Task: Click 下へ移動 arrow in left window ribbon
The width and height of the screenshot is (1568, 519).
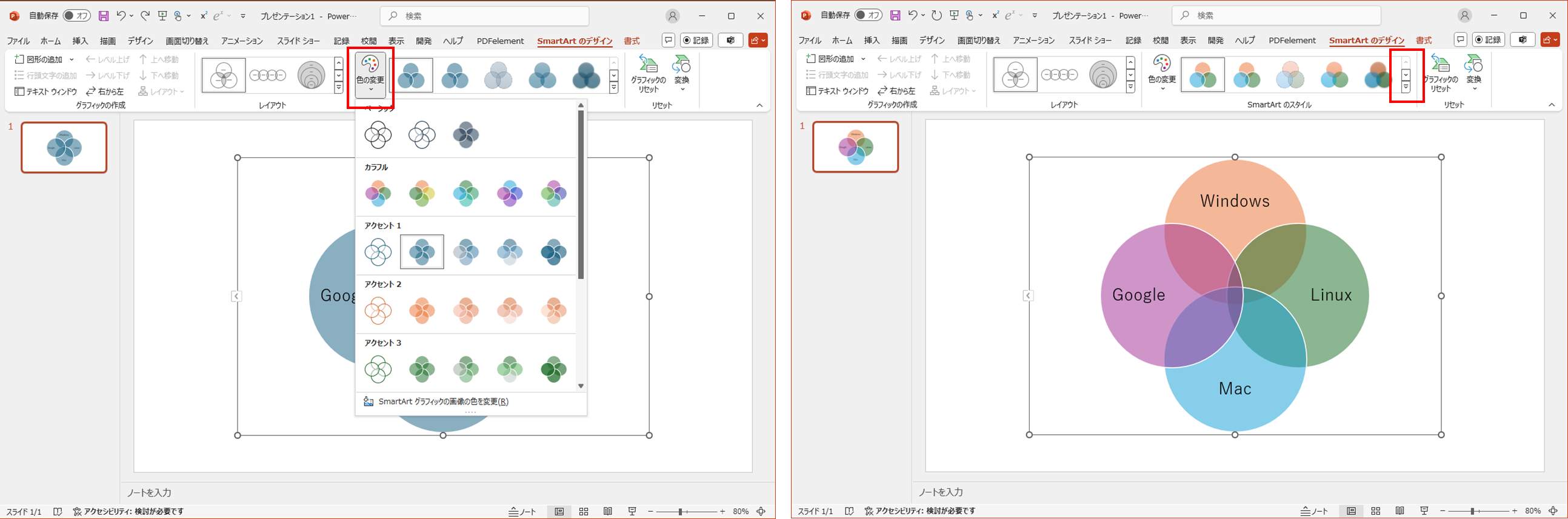Action: pyautogui.click(x=159, y=76)
